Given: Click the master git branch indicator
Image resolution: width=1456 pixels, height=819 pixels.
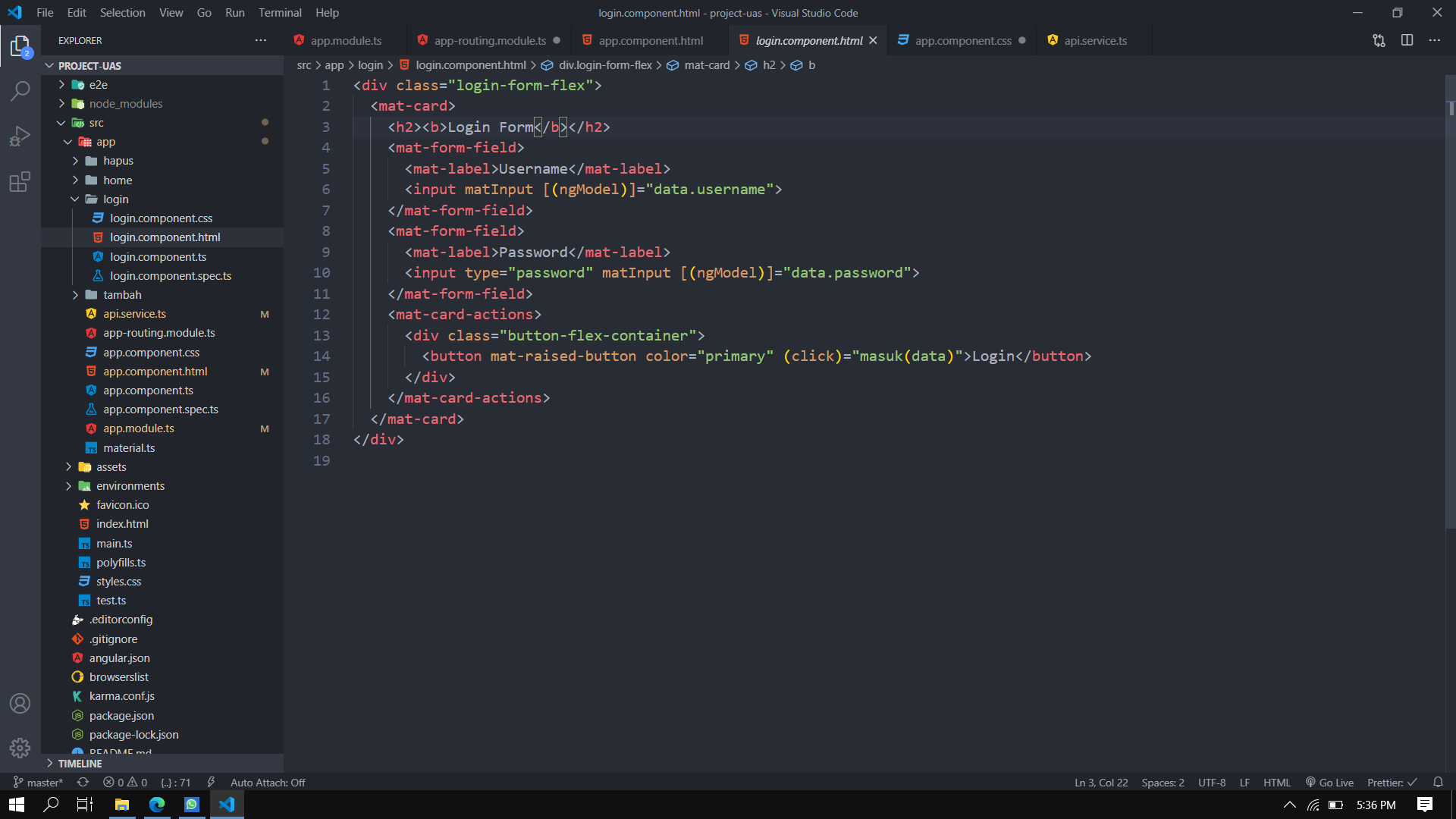Looking at the screenshot, I should tap(38, 782).
